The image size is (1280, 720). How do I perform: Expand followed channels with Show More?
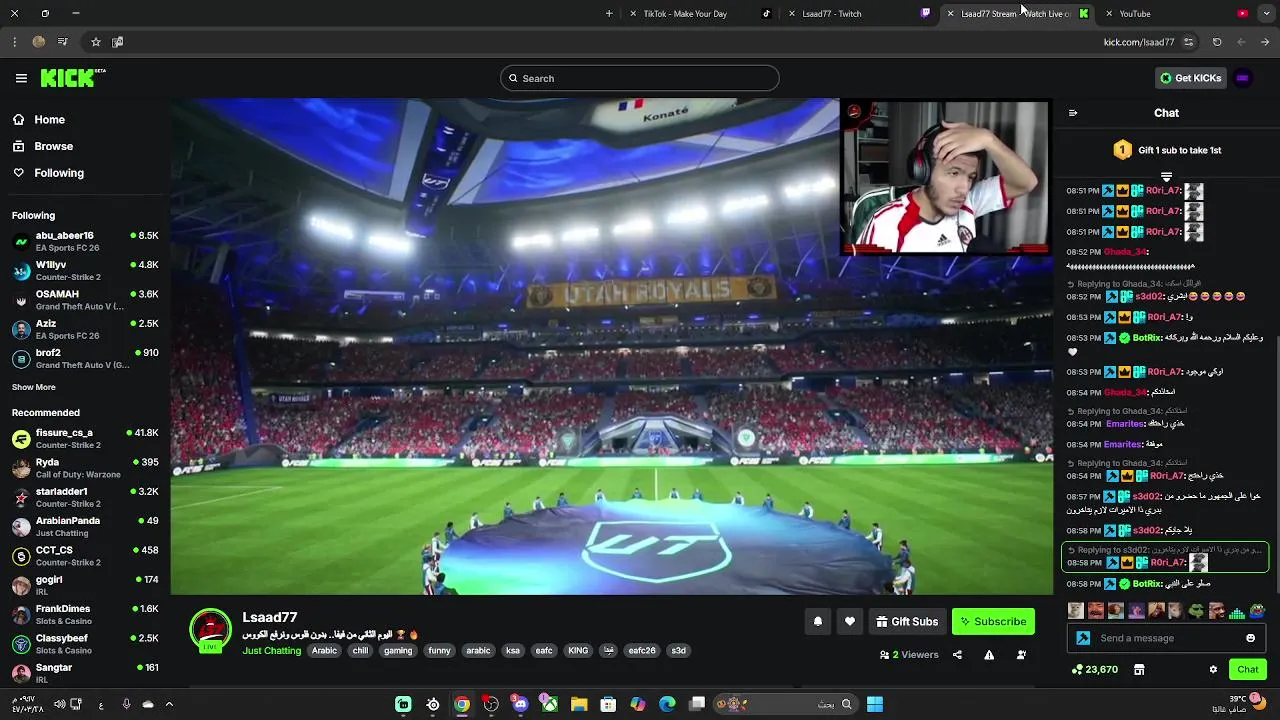34,387
